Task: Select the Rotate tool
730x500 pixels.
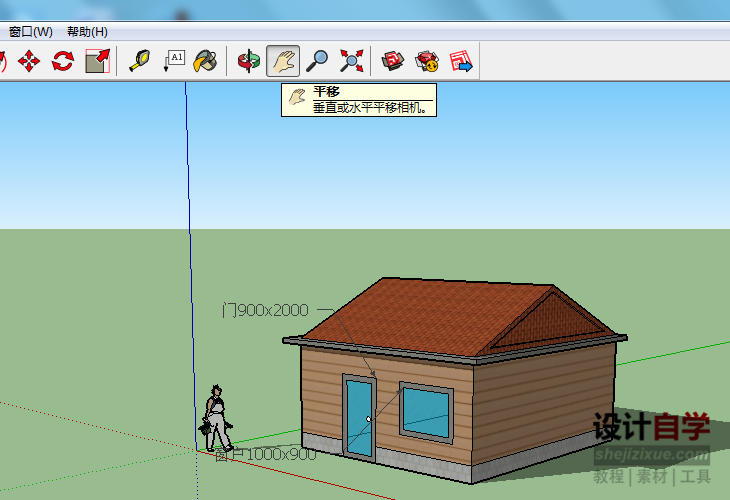Action: [x=63, y=62]
